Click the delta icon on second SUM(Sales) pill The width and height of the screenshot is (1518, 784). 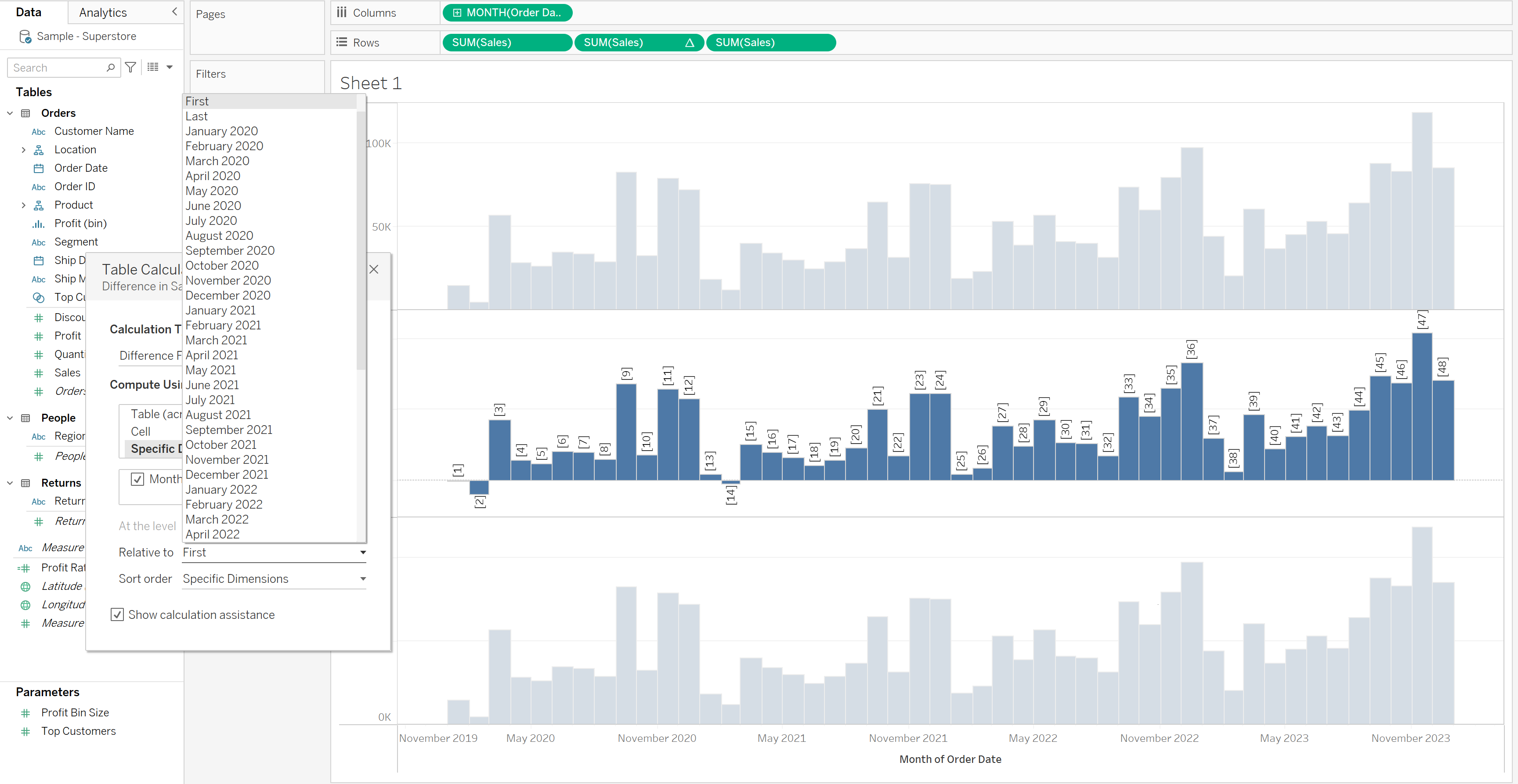[689, 43]
